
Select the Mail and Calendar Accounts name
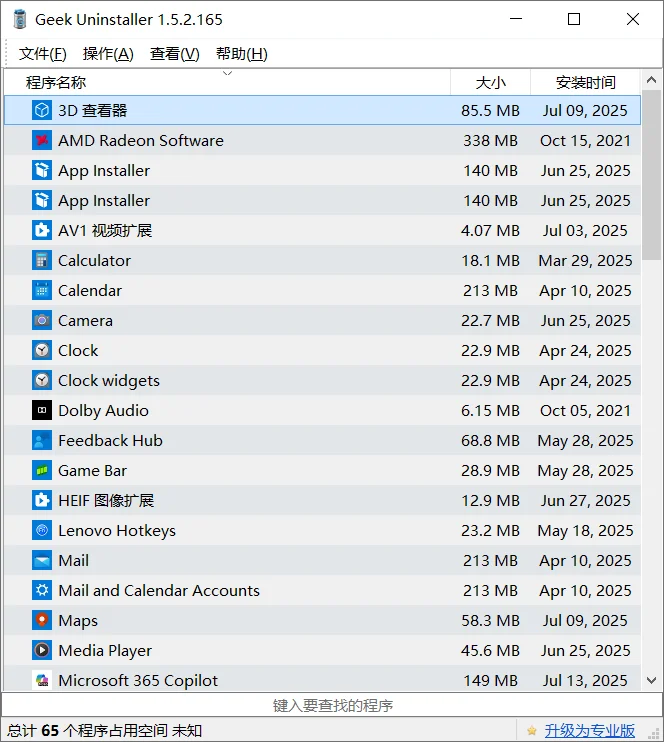(159, 591)
